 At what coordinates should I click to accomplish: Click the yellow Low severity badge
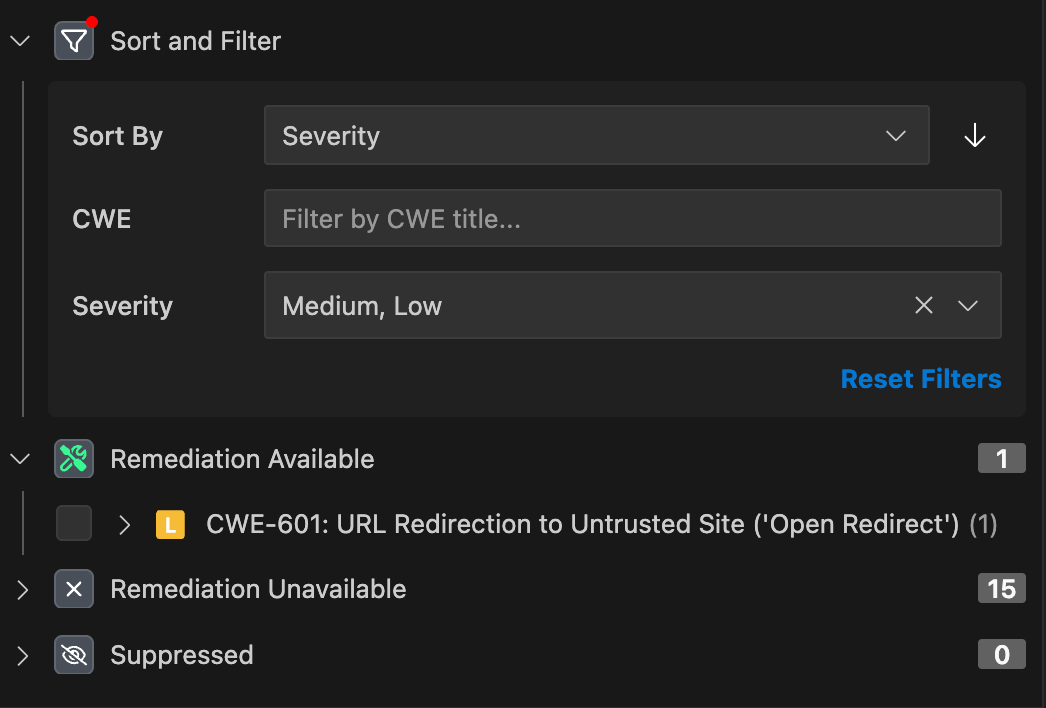(171, 524)
